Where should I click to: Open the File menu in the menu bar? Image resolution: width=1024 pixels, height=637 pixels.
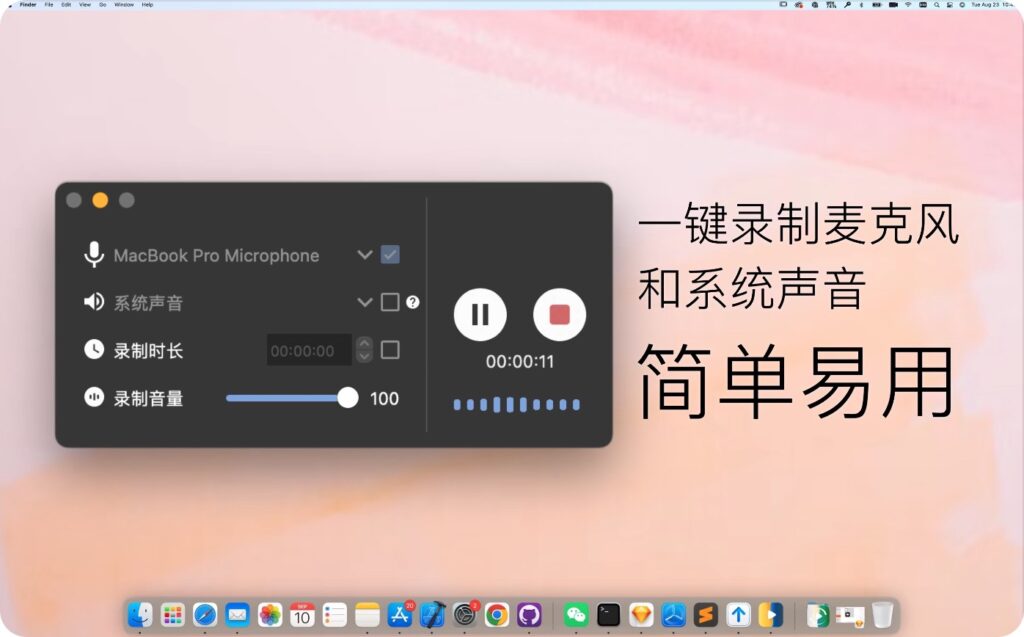(x=50, y=5)
